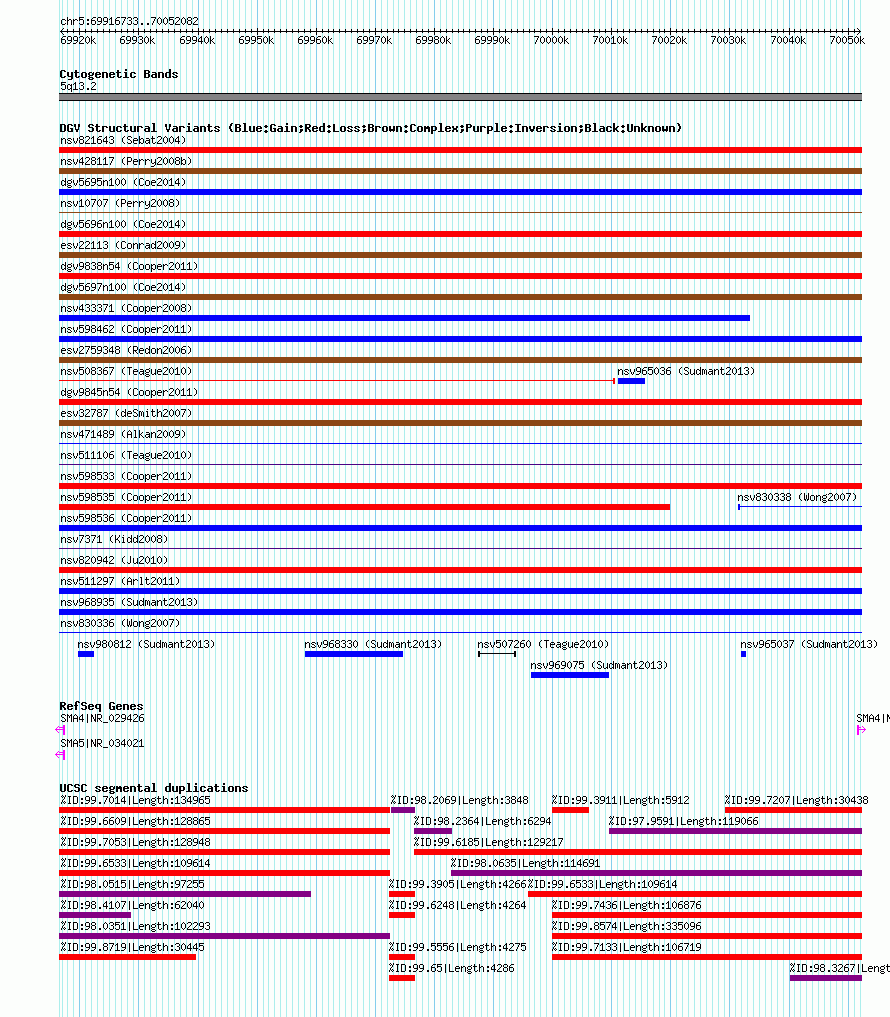Select variant nsv598462 (Cooper2011) label
Viewport: 890px width, 1017px height.
click(x=126, y=329)
